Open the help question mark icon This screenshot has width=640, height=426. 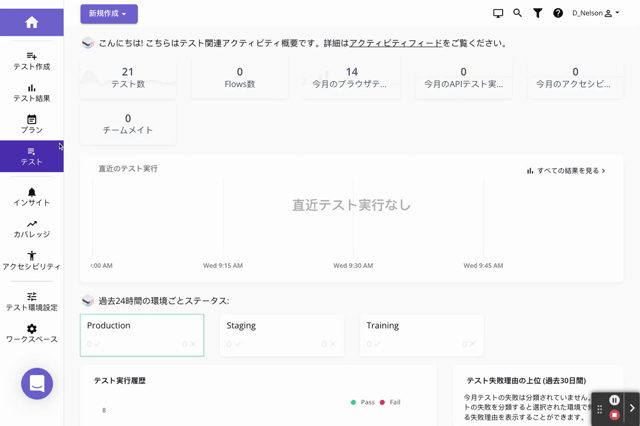pyautogui.click(x=558, y=13)
